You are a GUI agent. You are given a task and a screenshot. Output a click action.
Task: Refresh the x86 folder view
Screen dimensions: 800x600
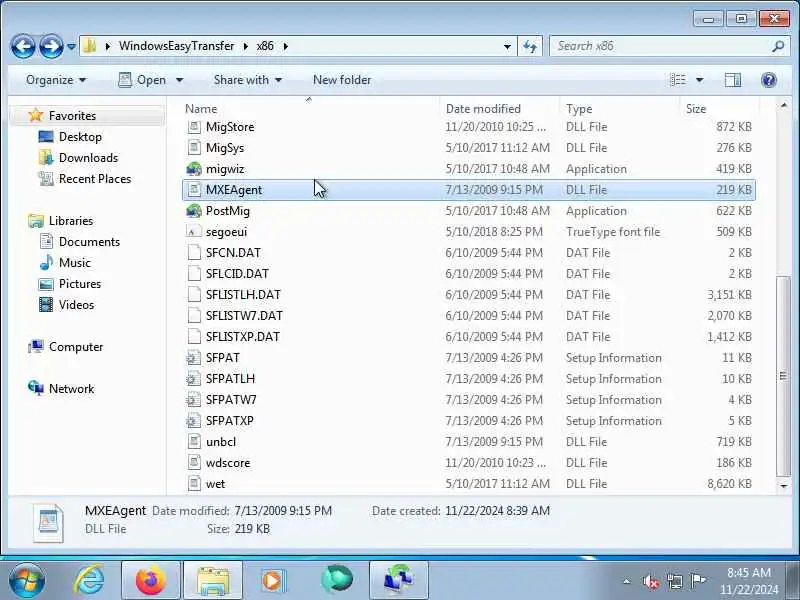click(530, 46)
